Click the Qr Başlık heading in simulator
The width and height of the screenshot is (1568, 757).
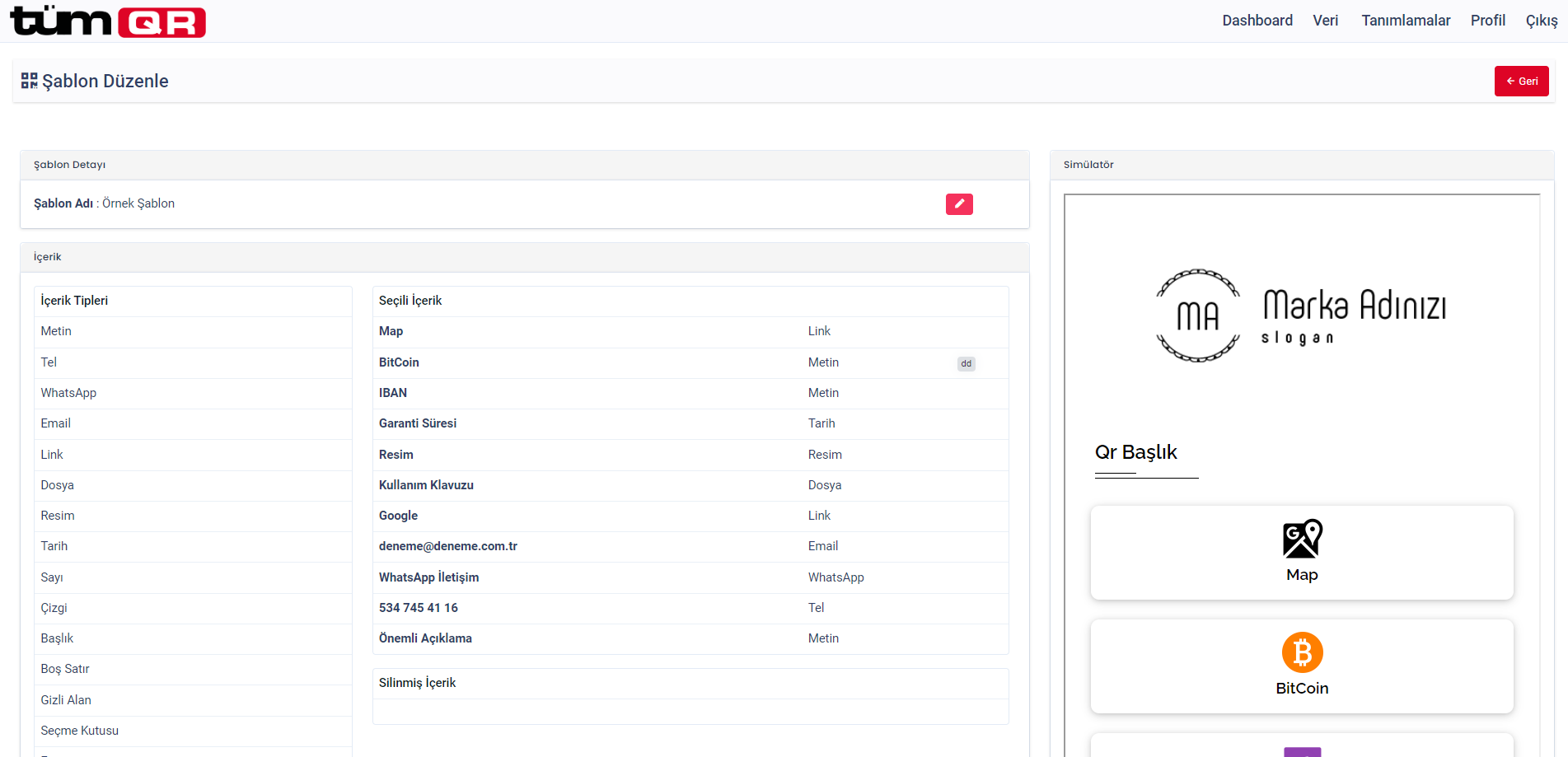pos(1135,452)
